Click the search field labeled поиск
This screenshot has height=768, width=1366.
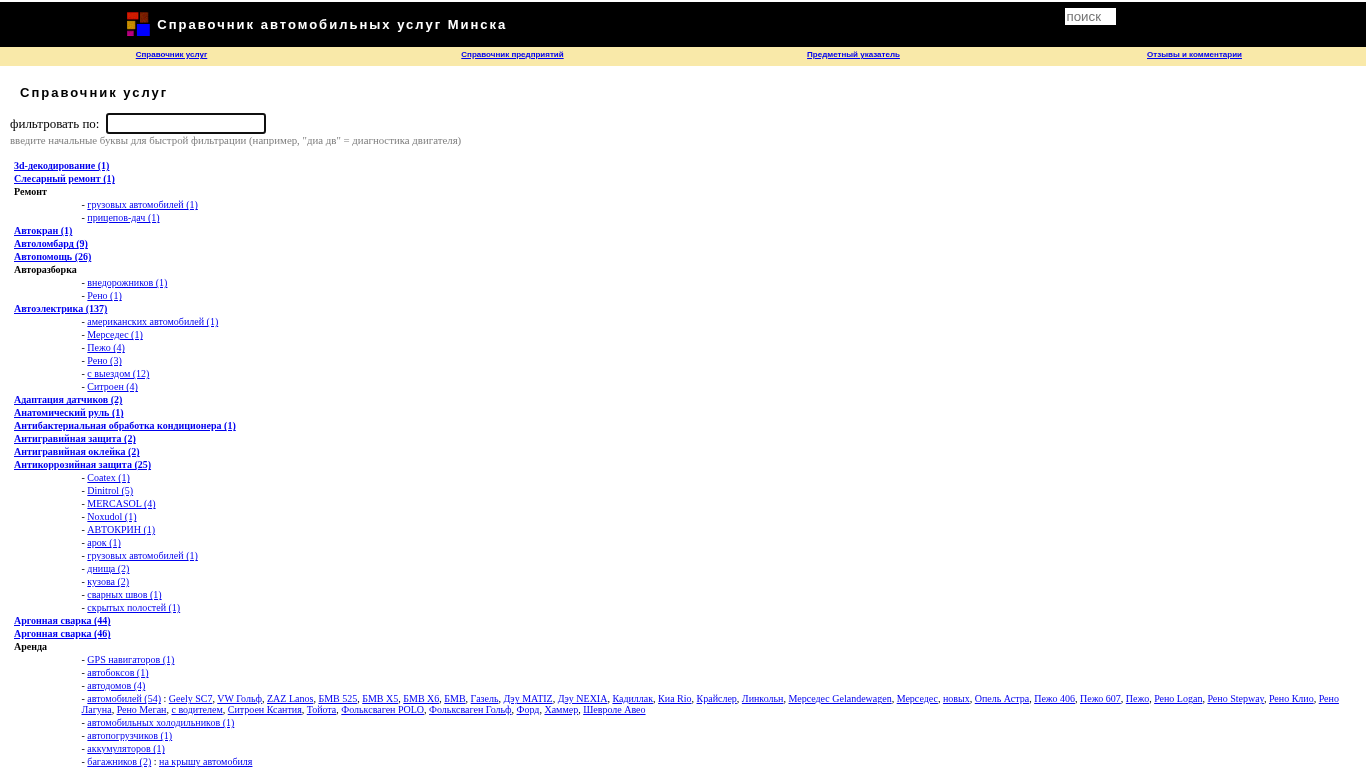tap(1090, 16)
